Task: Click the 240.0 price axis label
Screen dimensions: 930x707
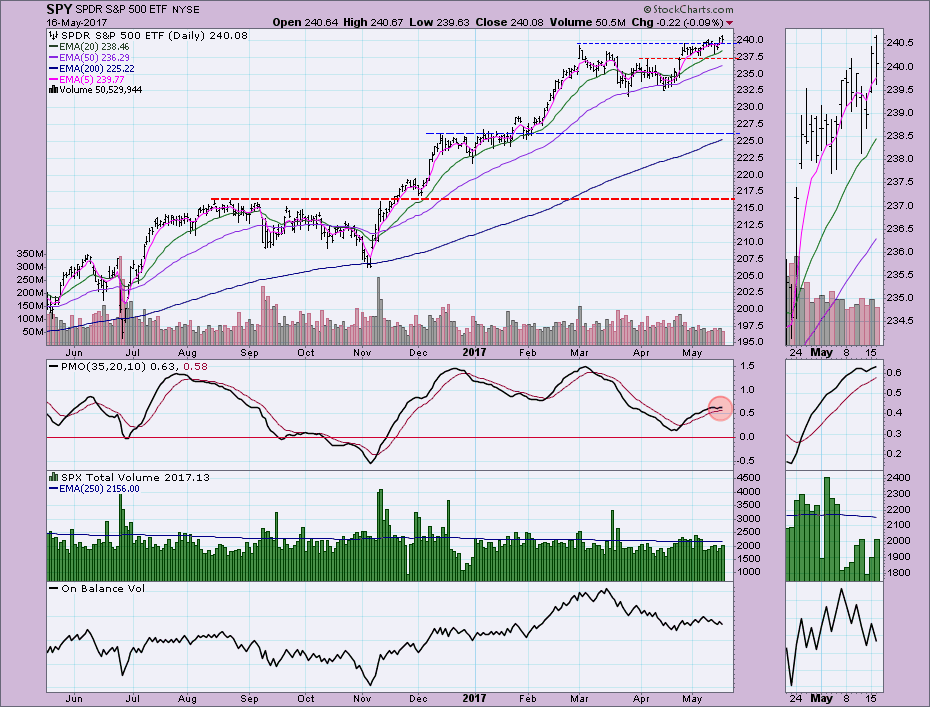Action: pyautogui.click(x=750, y=40)
